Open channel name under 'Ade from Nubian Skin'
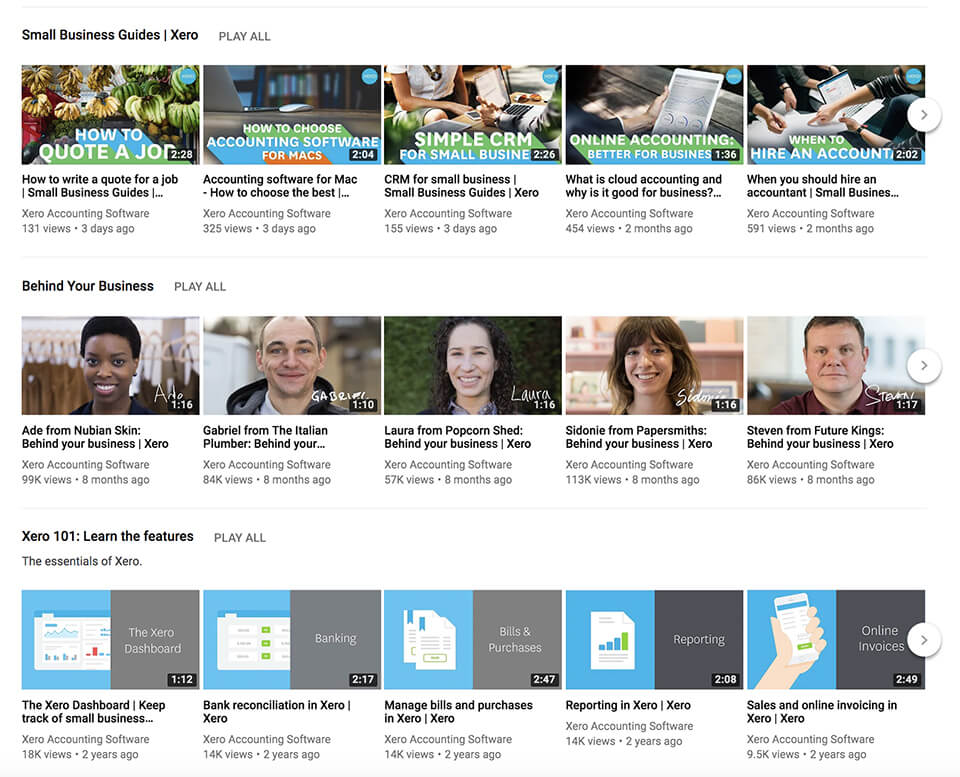 click(x=86, y=464)
